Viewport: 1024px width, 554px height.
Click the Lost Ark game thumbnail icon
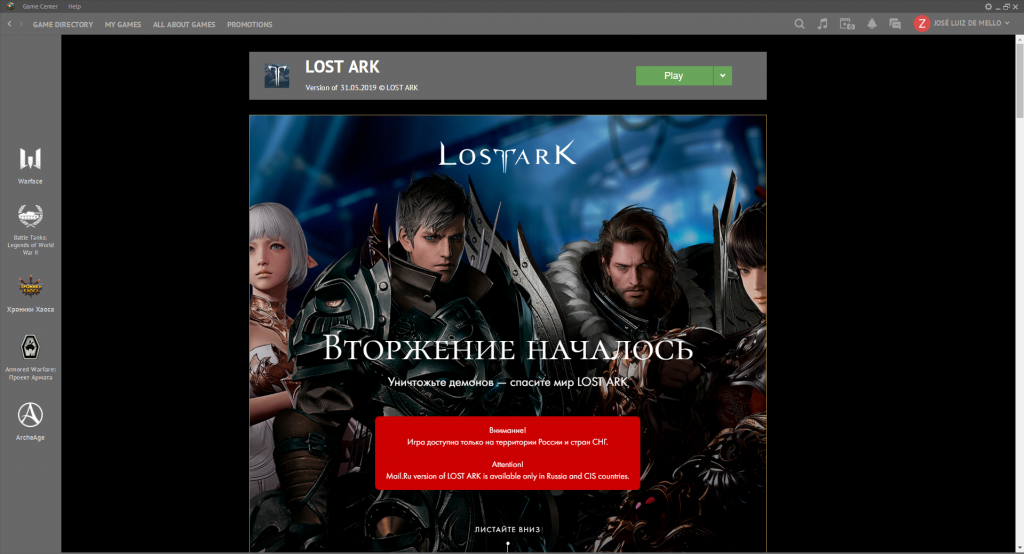coord(277,76)
